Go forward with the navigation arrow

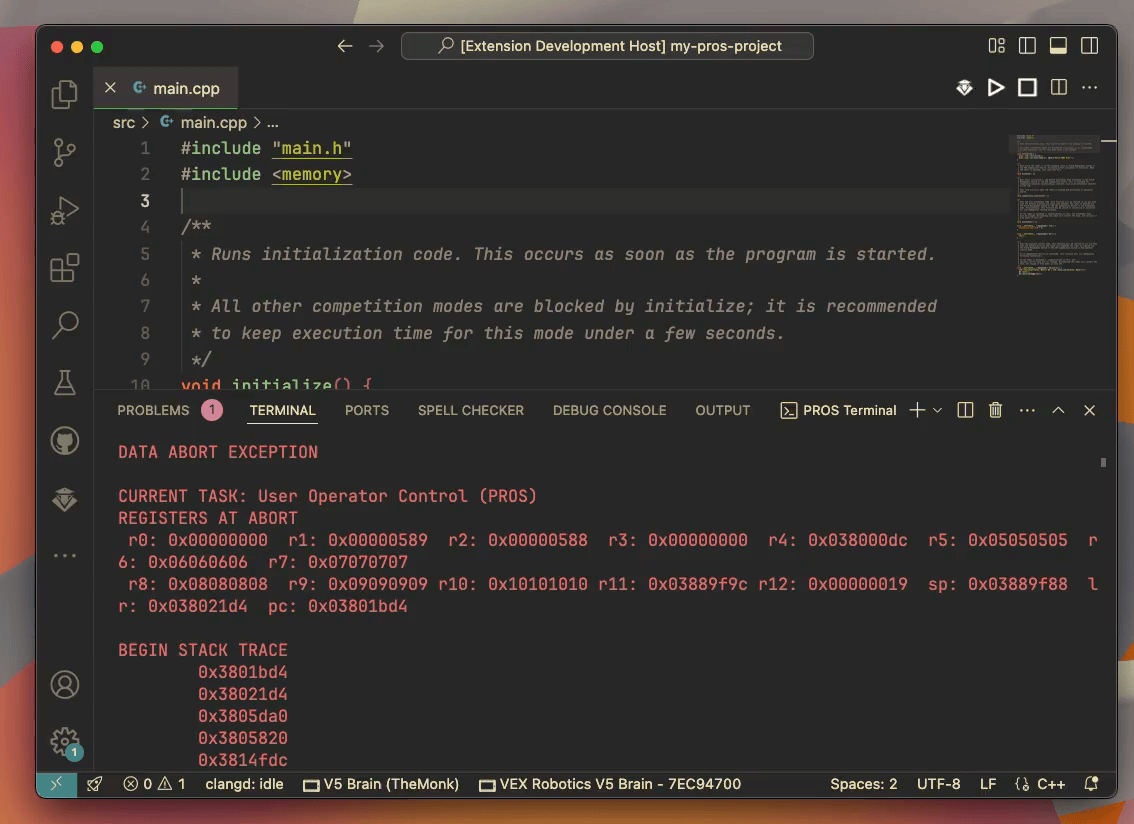(376, 46)
